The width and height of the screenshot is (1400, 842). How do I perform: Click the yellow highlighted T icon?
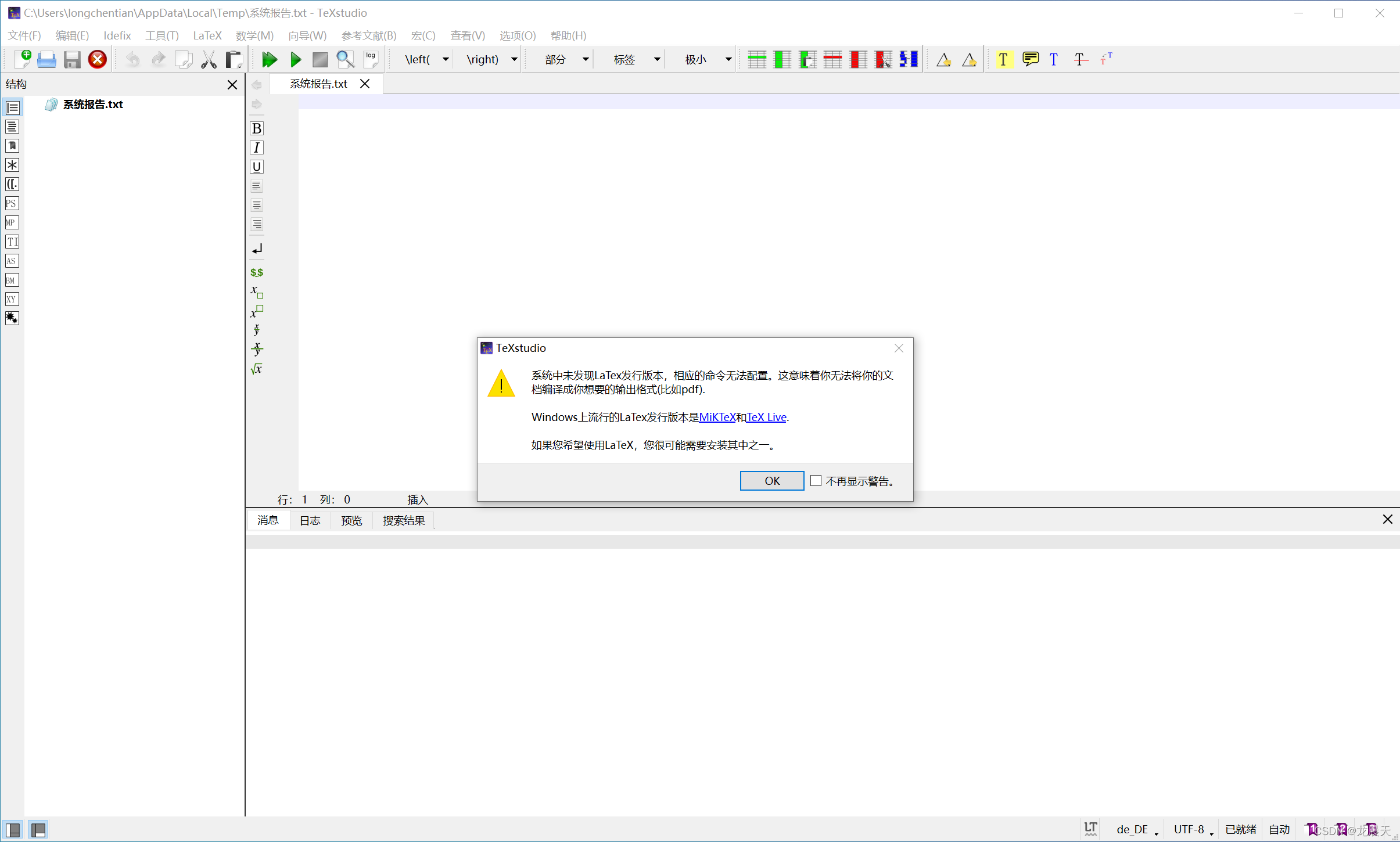pyautogui.click(x=1004, y=59)
